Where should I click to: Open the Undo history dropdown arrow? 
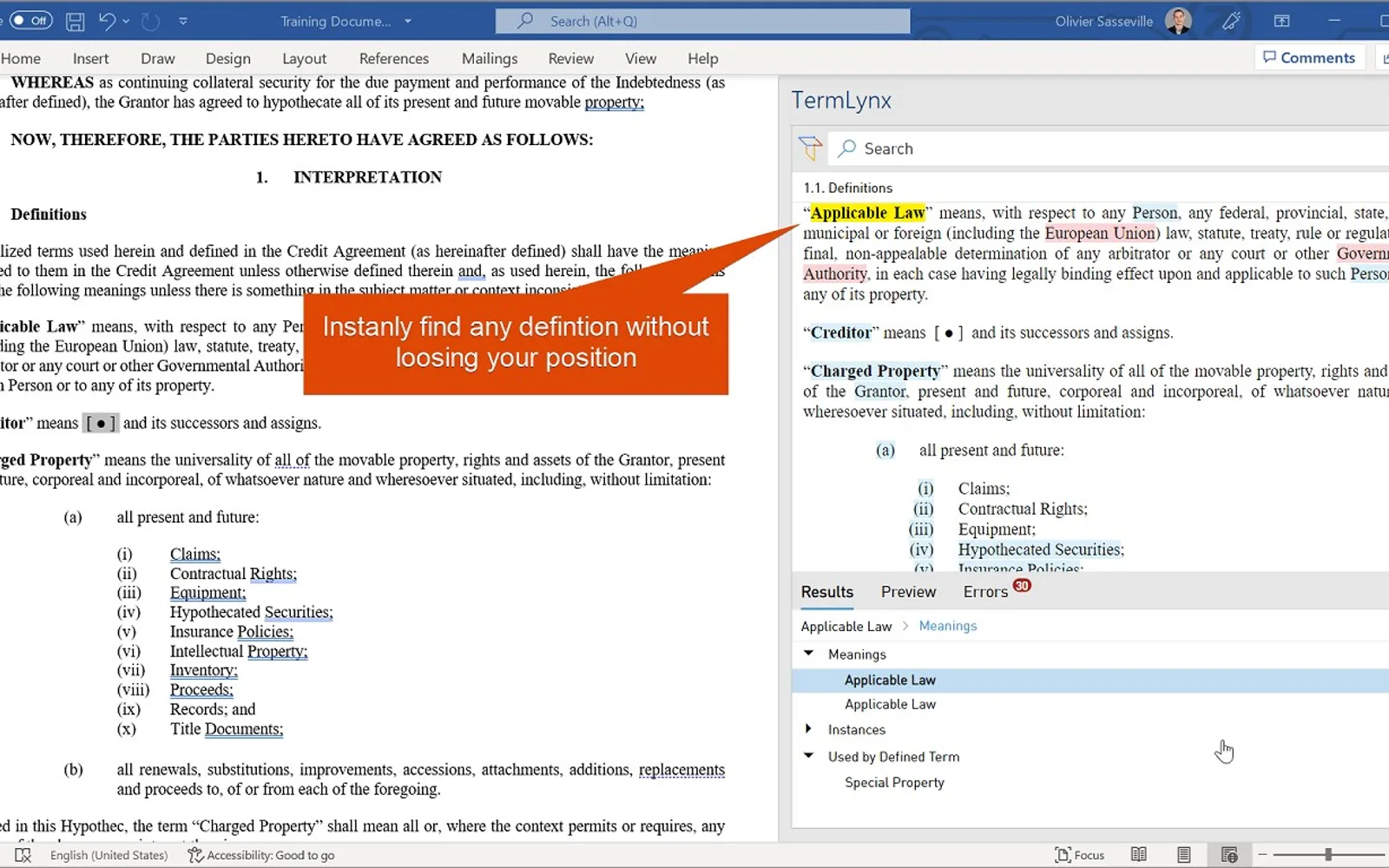[127, 21]
